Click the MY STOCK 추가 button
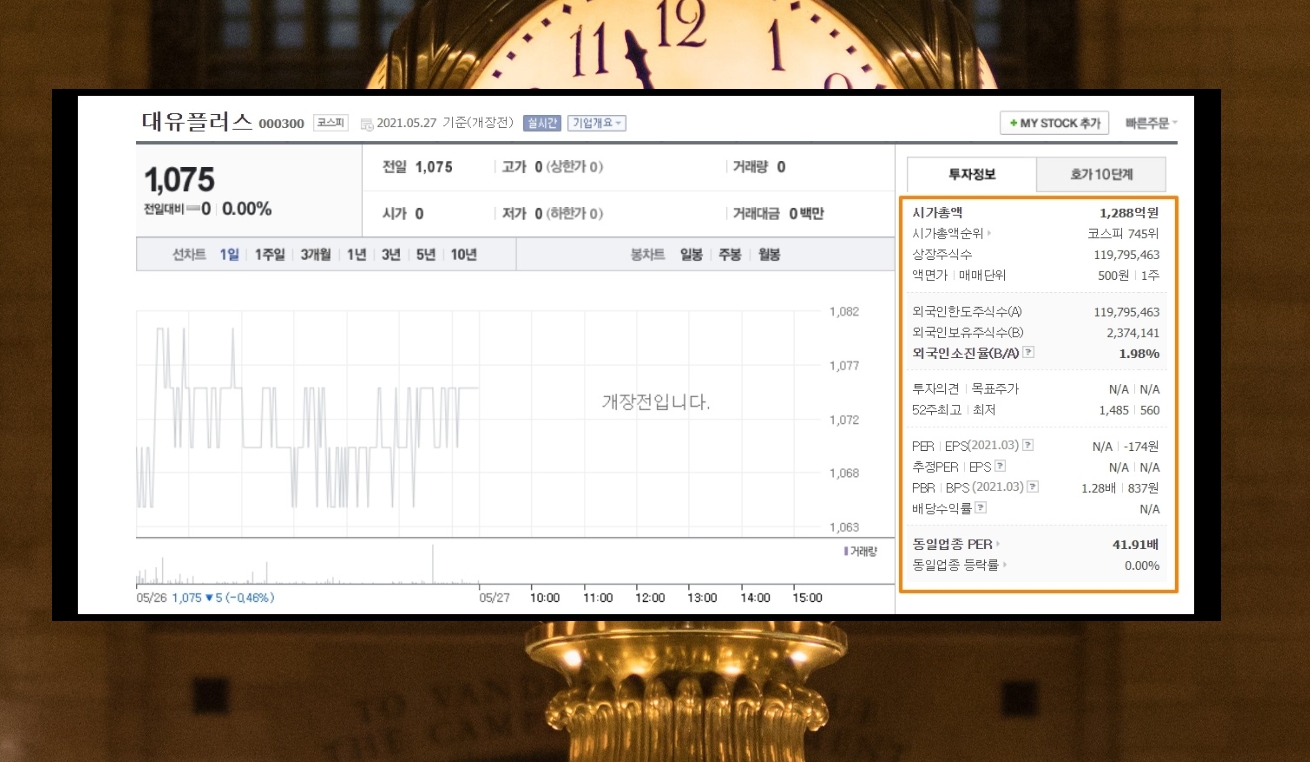This screenshot has height=762, width=1310. pos(1054,123)
